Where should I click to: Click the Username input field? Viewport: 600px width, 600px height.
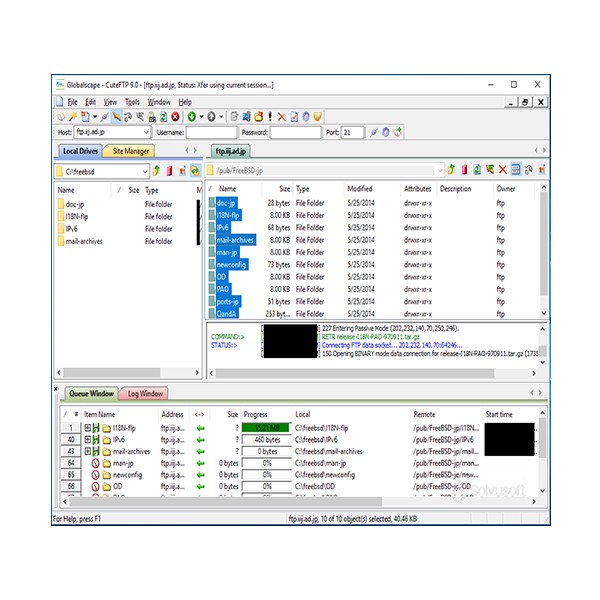212,132
